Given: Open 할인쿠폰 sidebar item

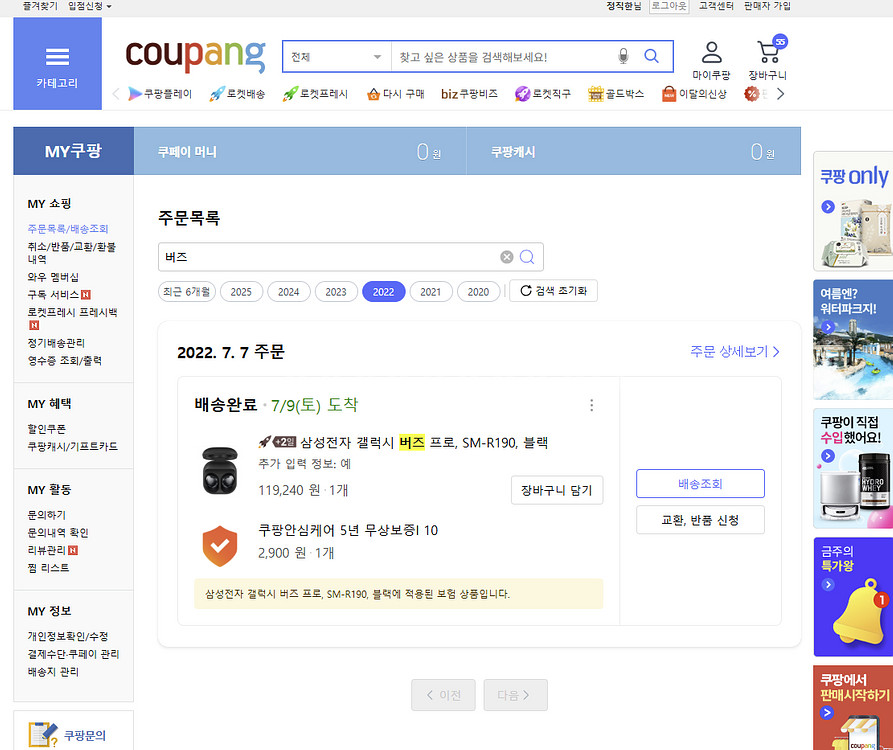Looking at the screenshot, I should [47, 429].
